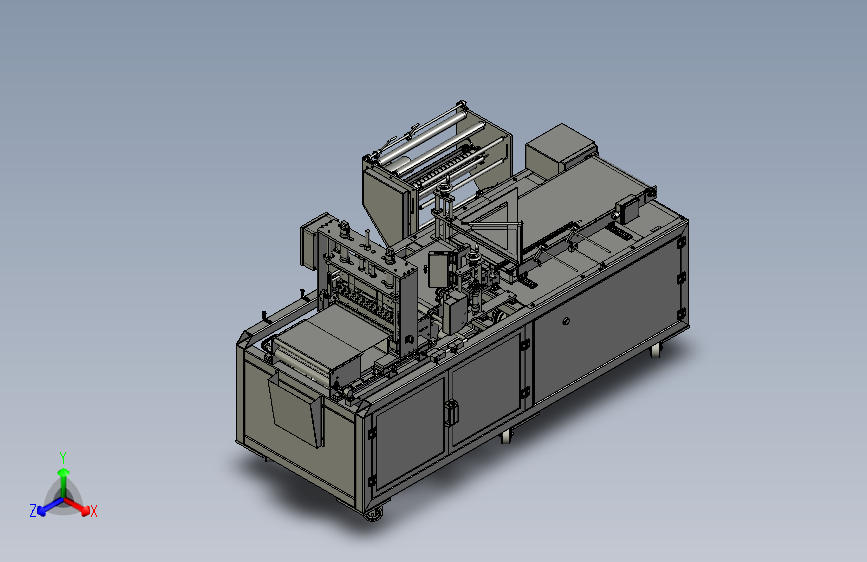Viewport: 867px width, 562px height.
Task: Click the blue Z axis of the view triad
Action: click(x=45, y=507)
